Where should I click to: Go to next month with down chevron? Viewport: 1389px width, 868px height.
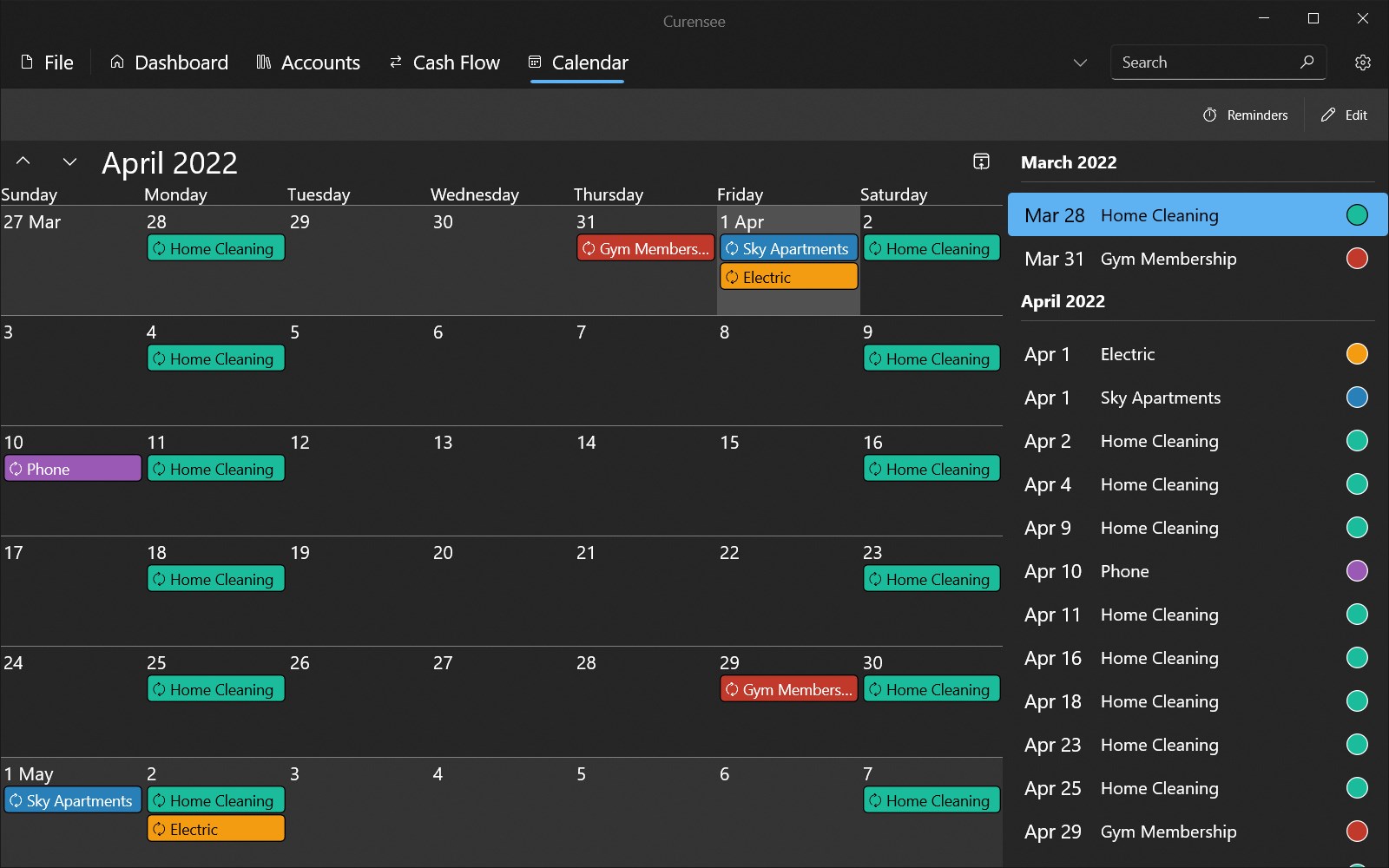(x=69, y=161)
